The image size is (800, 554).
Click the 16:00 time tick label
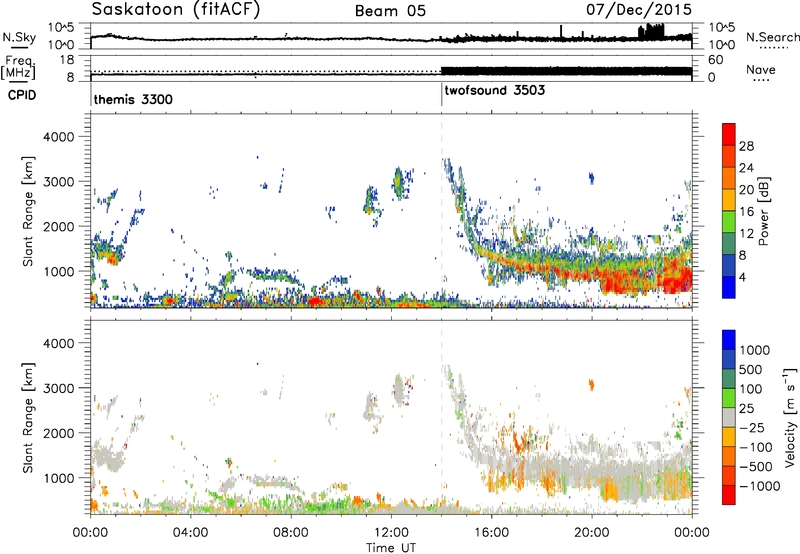[x=491, y=533]
